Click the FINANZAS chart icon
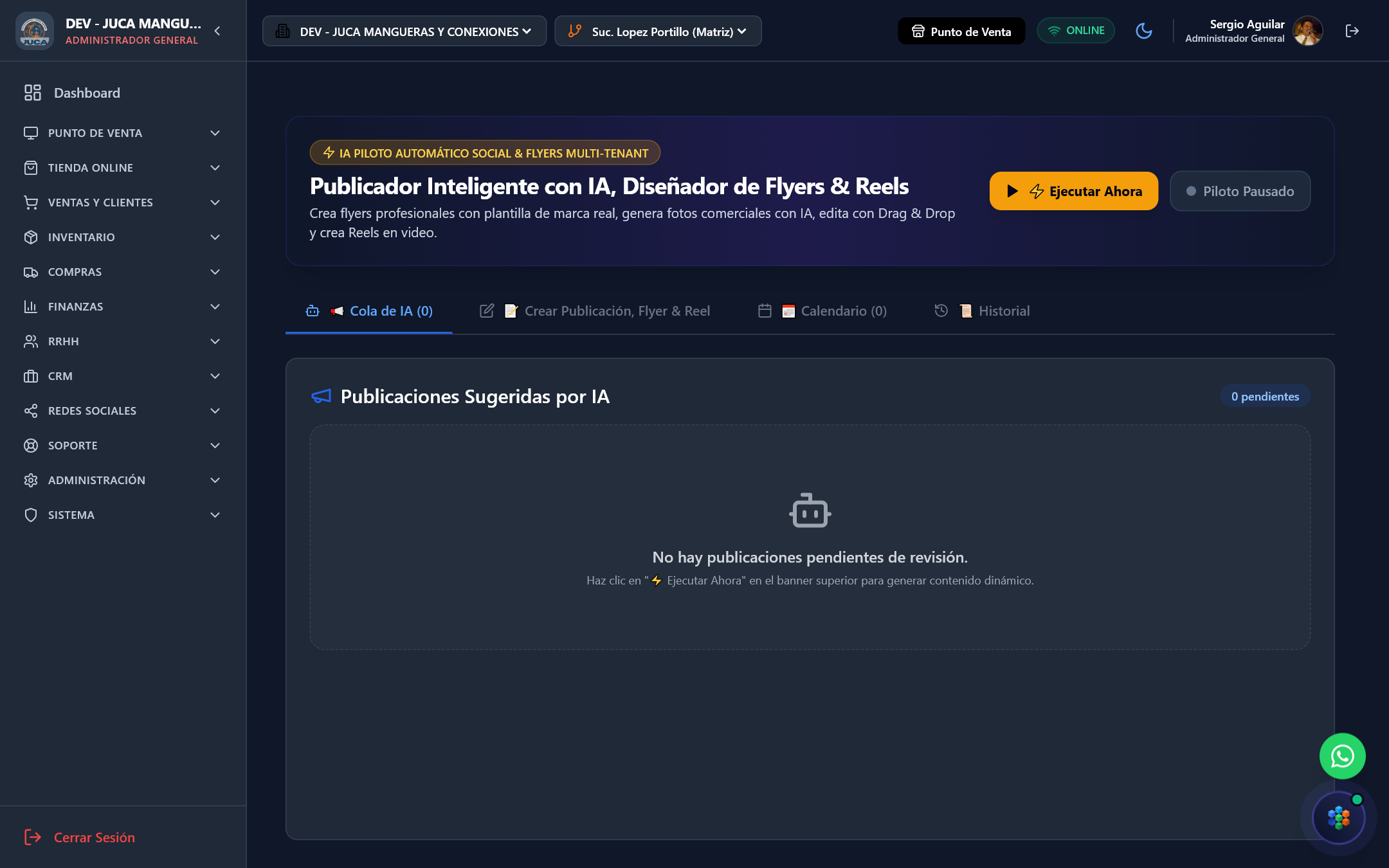This screenshot has height=868, width=1389. [31, 307]
